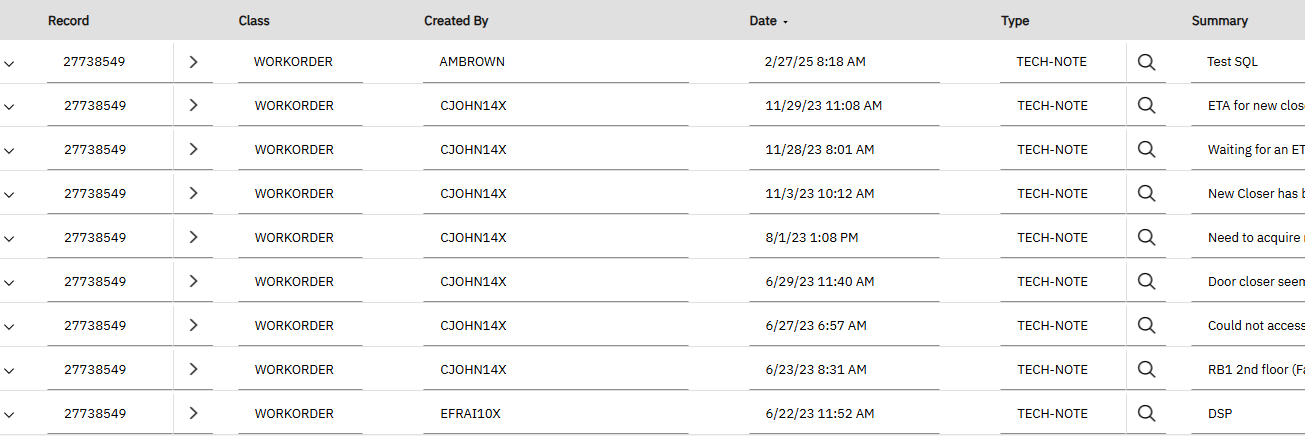Screen dimensions: 1305x436
Task: Open the magnifier in the DSP summary row
Action: coord(1147,414)
